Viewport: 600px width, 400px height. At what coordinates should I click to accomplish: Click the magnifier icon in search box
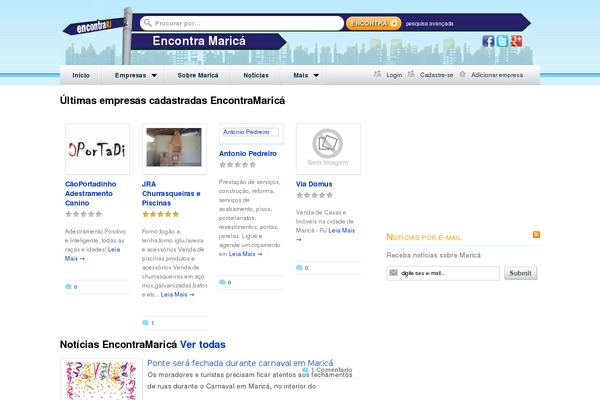point(148,23)
